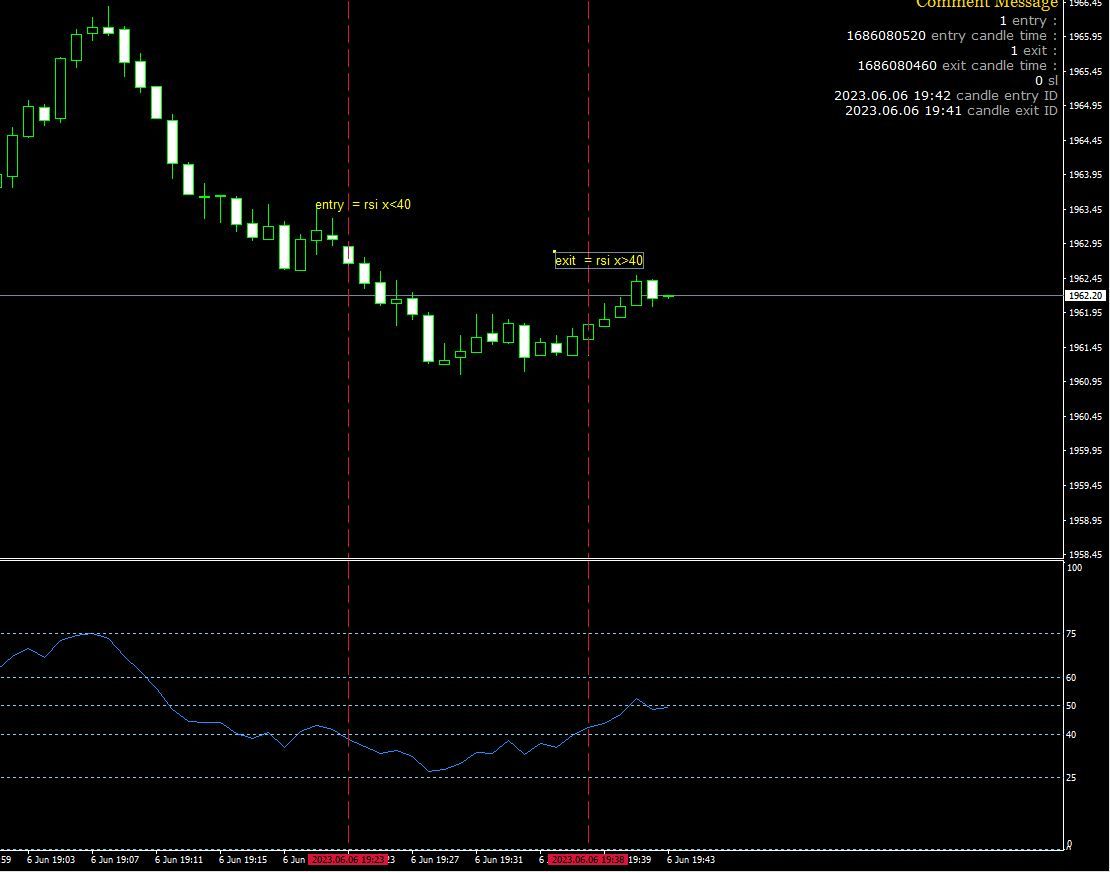
Task: Click time axis label 6 Jun 19:03
Action: tap(51, 860)
